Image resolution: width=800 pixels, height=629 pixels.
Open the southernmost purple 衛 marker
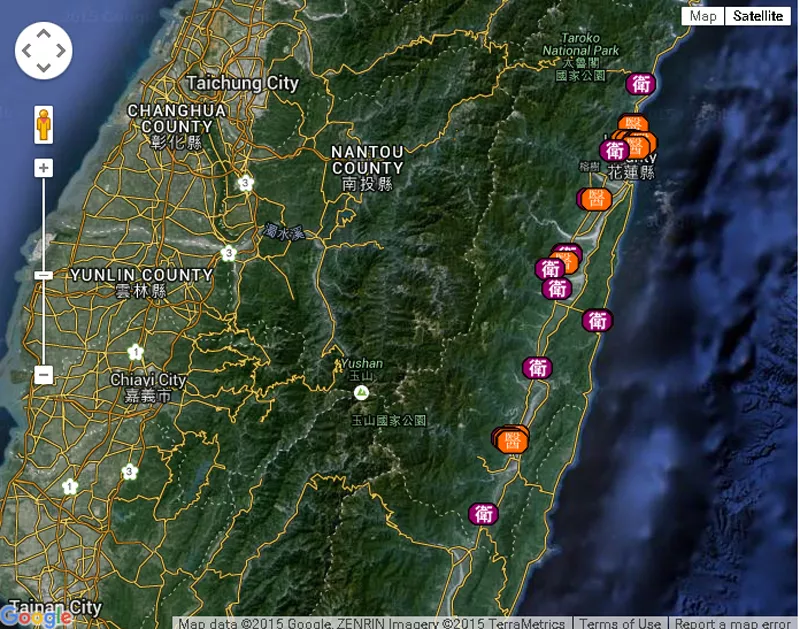point(483,514)
